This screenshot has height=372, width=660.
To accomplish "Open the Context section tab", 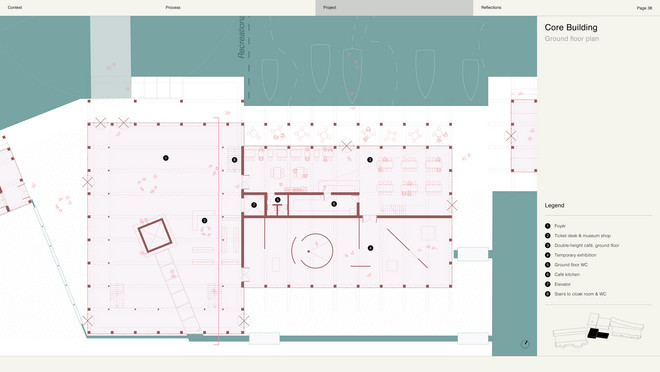I will click(x=15, y=8).
